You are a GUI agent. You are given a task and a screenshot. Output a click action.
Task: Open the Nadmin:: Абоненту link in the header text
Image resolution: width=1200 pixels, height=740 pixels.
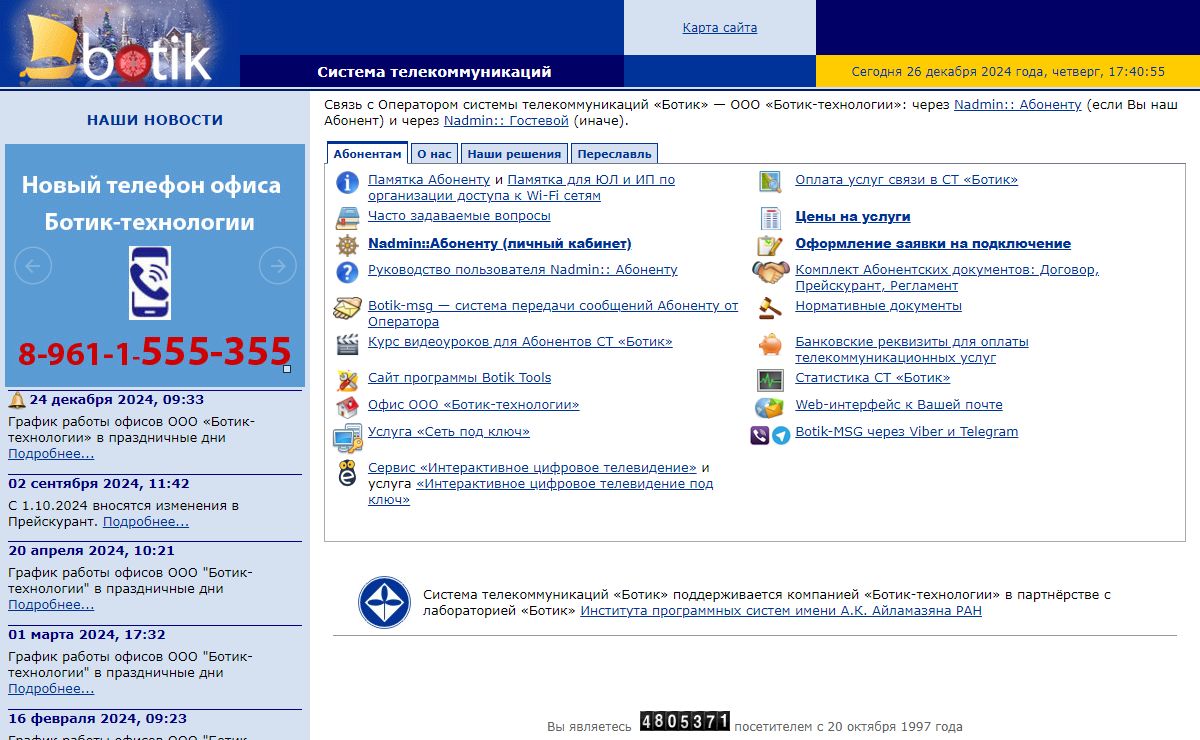pos(1018,105)
